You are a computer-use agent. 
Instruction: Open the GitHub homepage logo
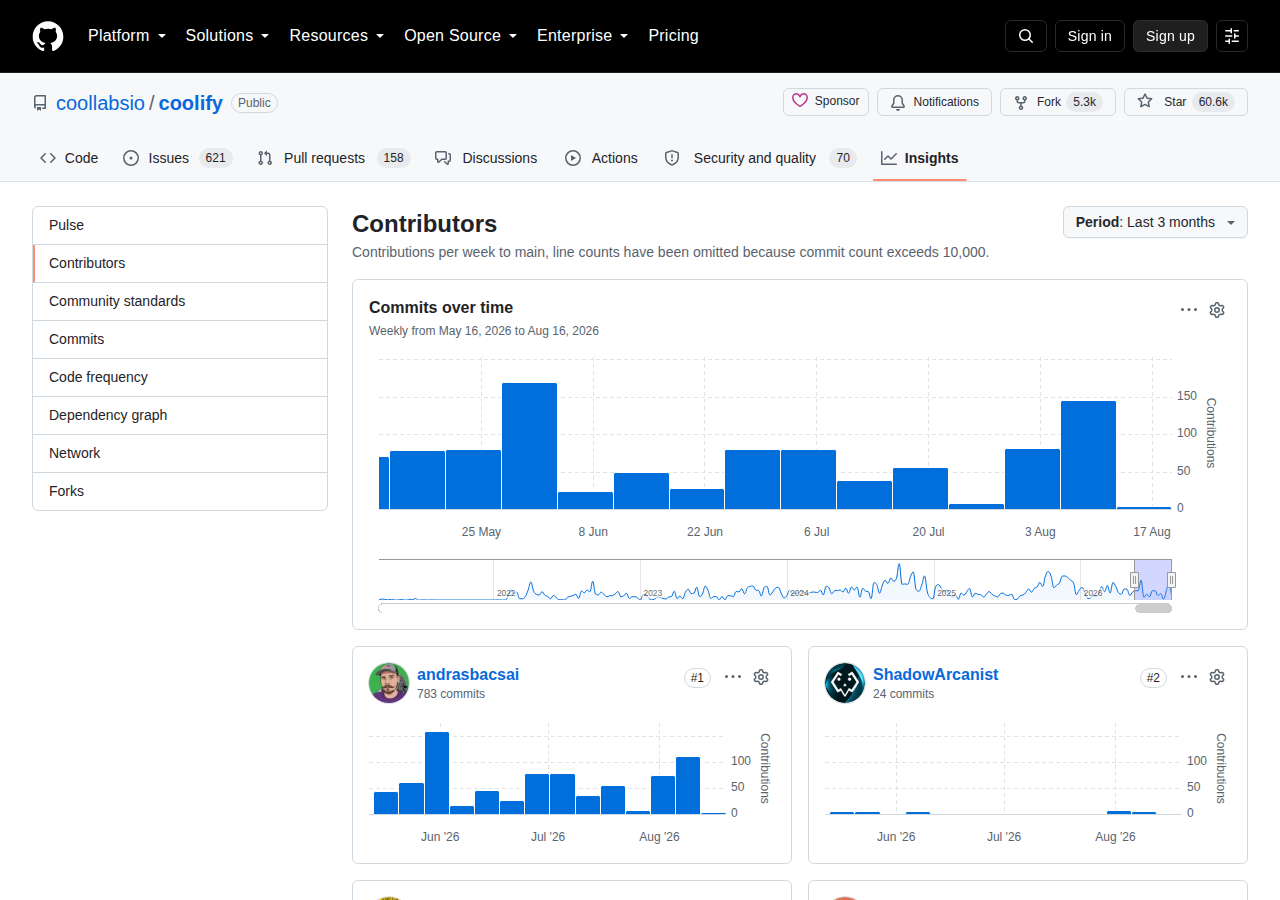[x=48, y=36]
